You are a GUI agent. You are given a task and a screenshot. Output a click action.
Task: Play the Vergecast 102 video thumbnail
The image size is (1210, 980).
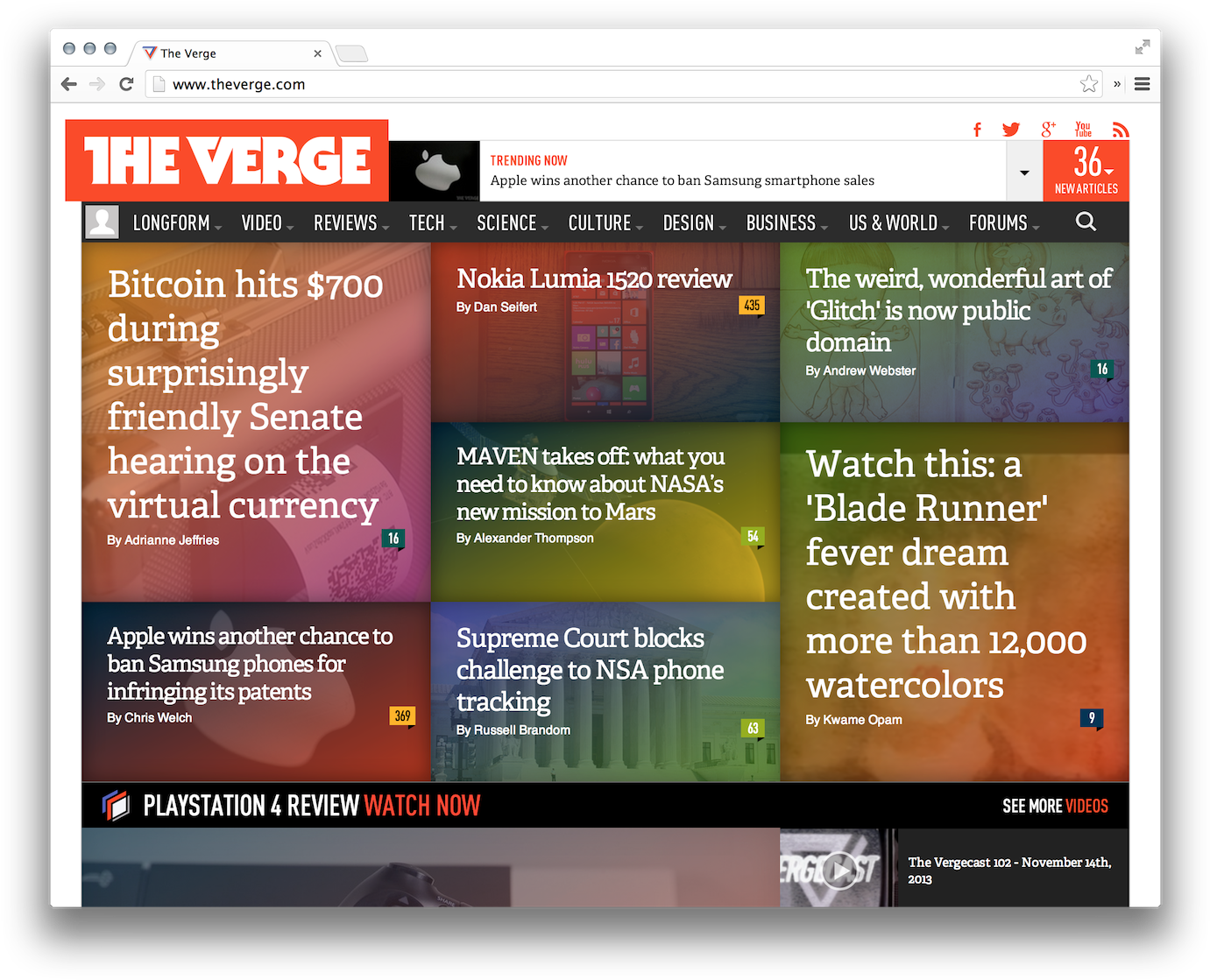tap(839, 869)
